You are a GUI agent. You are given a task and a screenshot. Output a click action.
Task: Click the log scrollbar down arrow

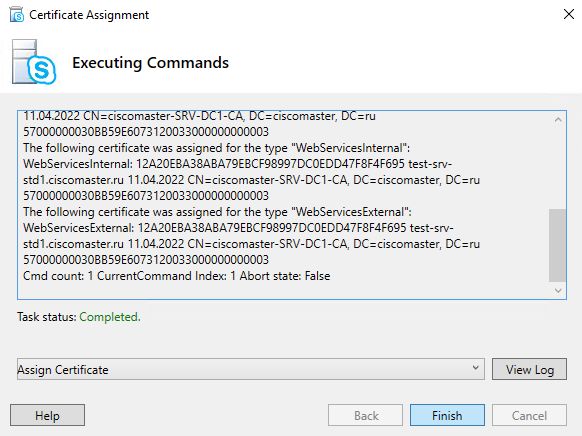coord(558,291)
